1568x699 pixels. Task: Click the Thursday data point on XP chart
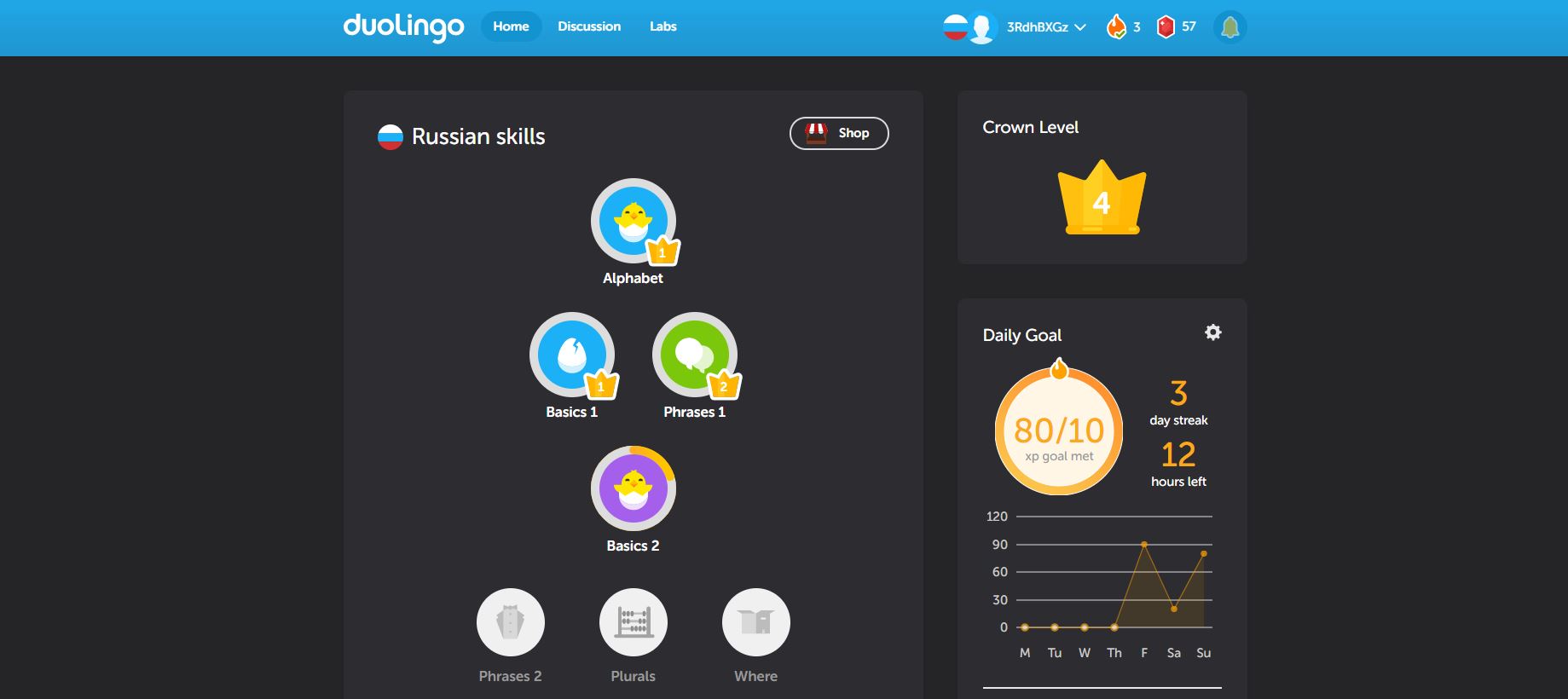(x=1114, y=627)
